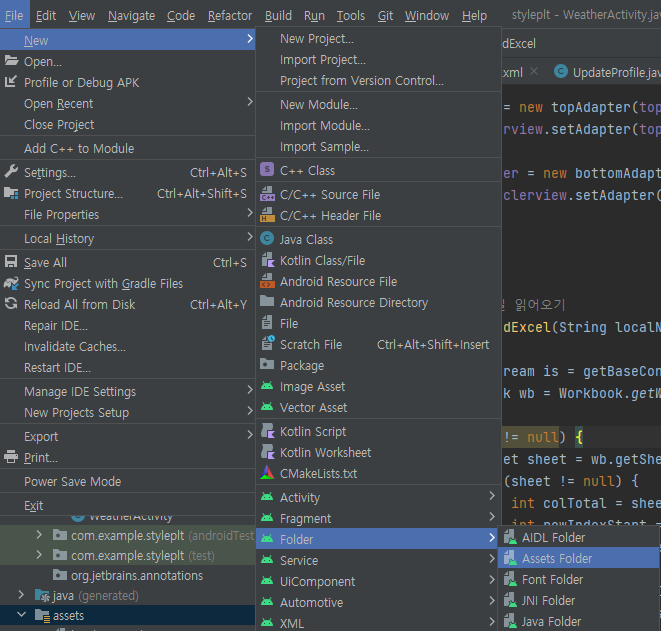Click the Java Class icon
This screenshot has width=661, height=631.
pos(267,239)
